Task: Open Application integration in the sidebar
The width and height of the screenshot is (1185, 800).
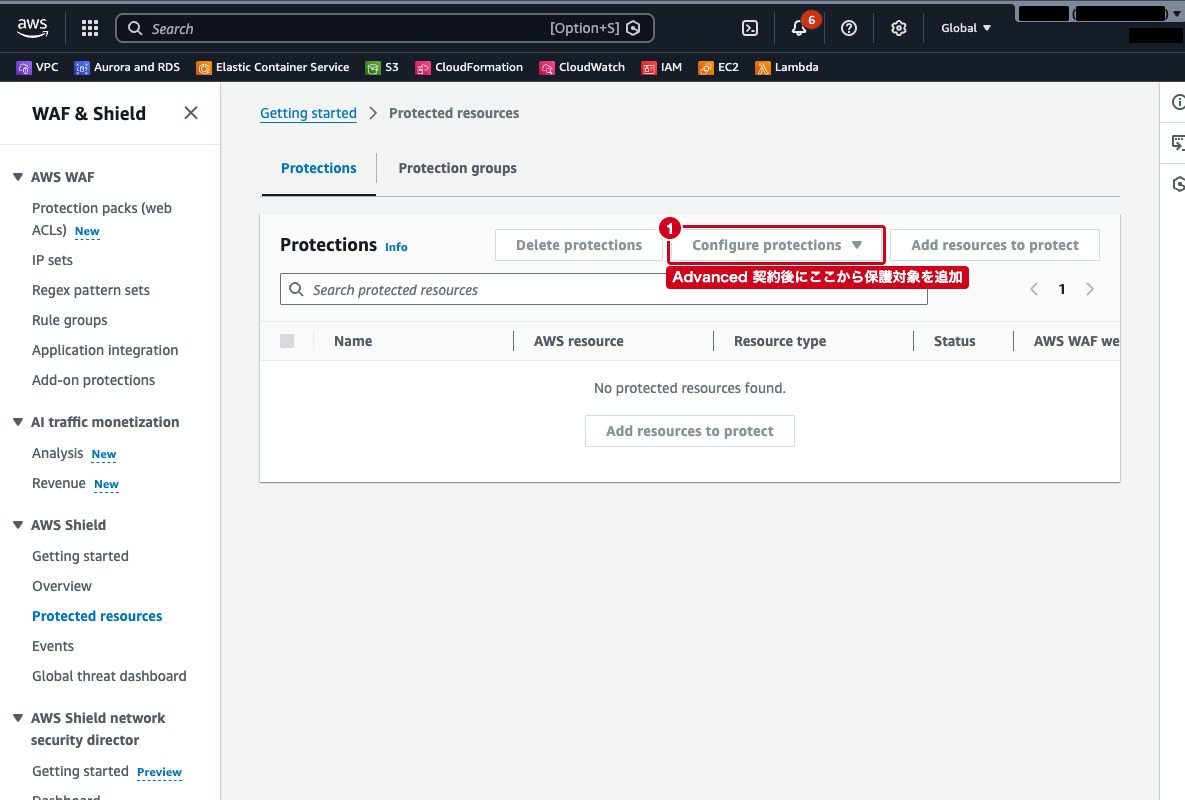Action: point(105,351)
